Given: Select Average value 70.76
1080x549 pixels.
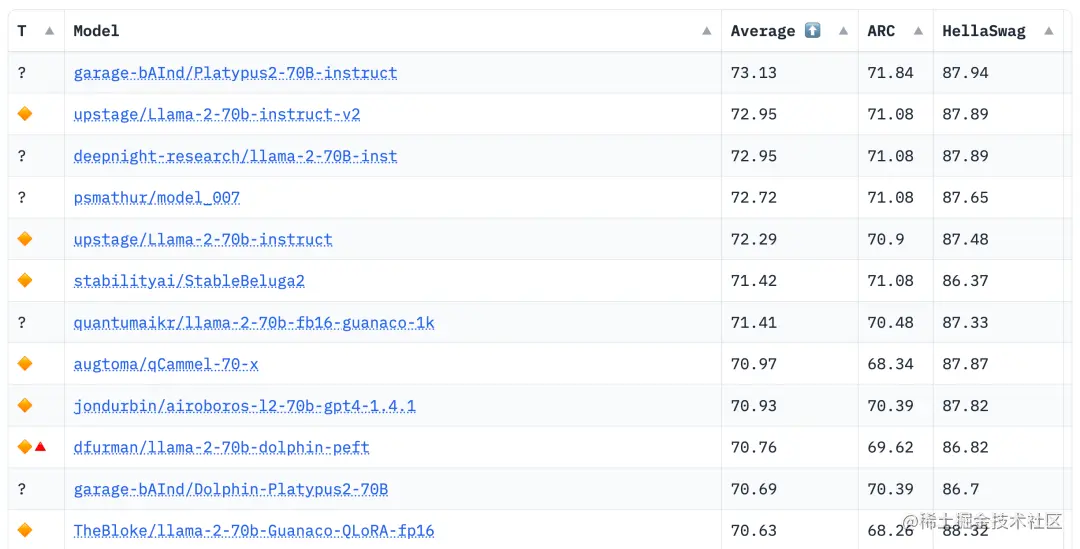Looking at the screenshot, I should pyautogui.click(x=754, y=448).
